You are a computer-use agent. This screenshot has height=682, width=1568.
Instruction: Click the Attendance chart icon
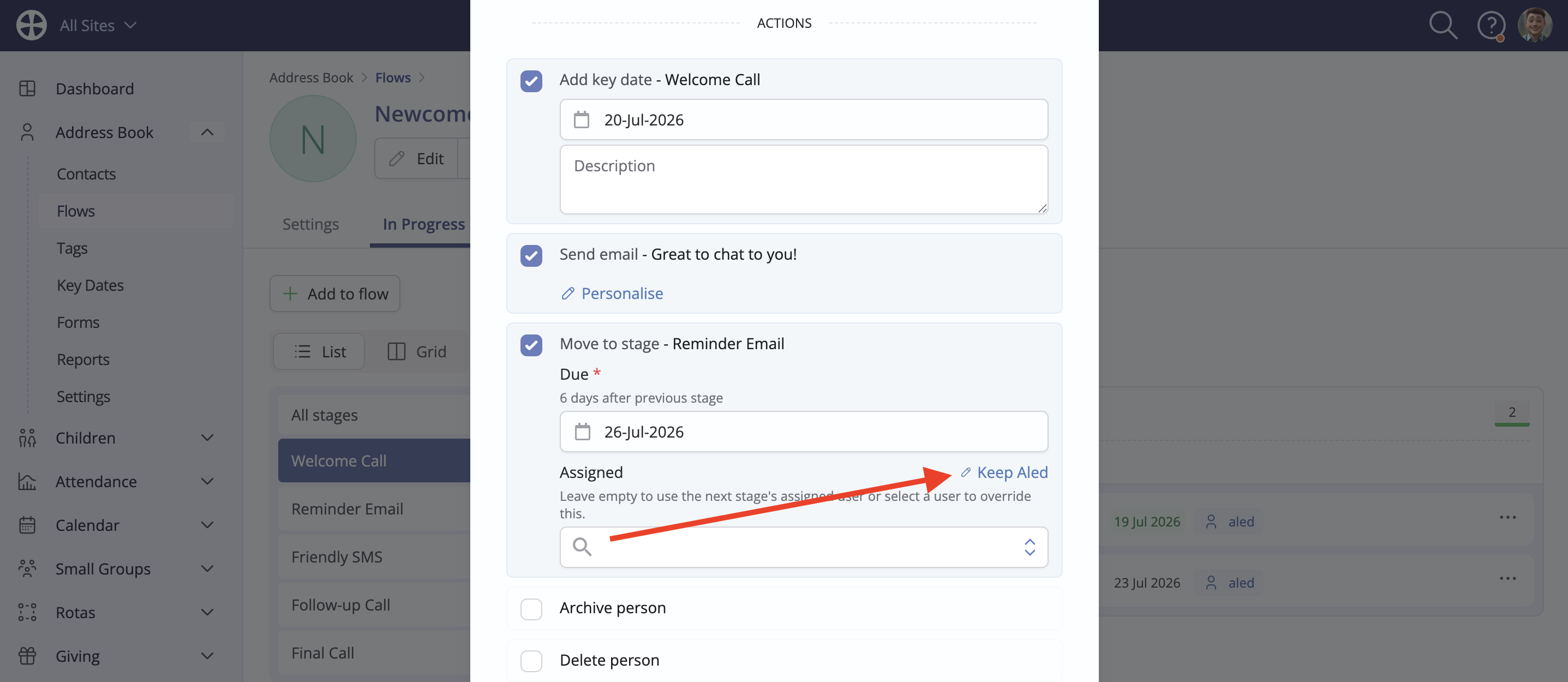coord(27,481)
